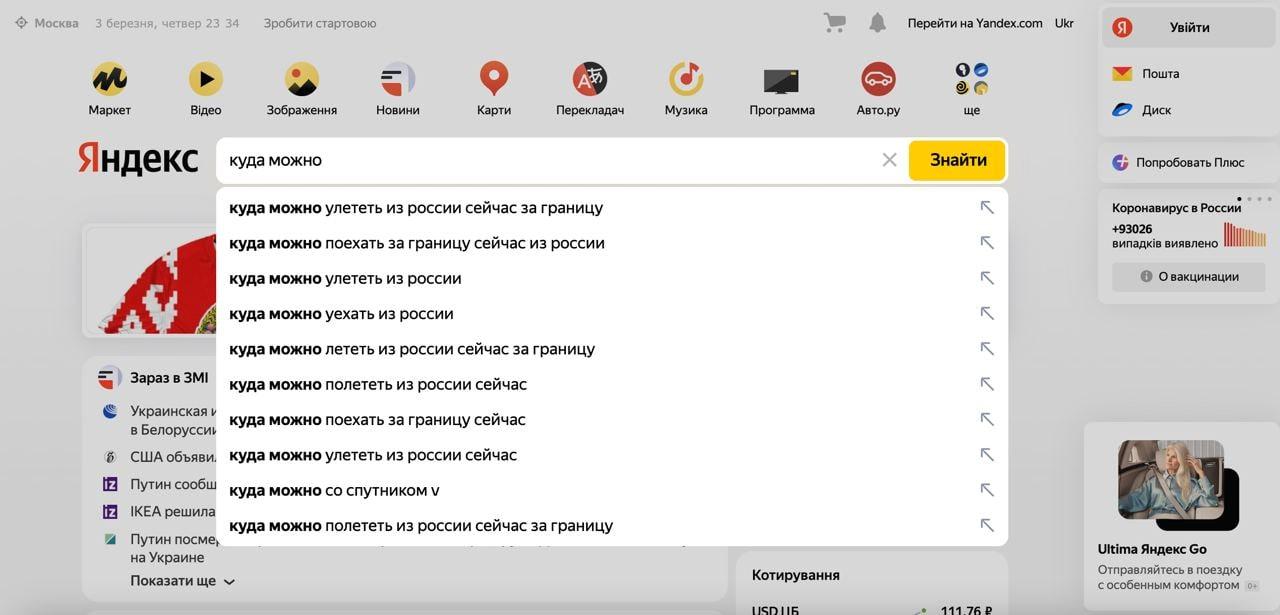Open news item starting 'Путин сообщ'

coord(173,484)
